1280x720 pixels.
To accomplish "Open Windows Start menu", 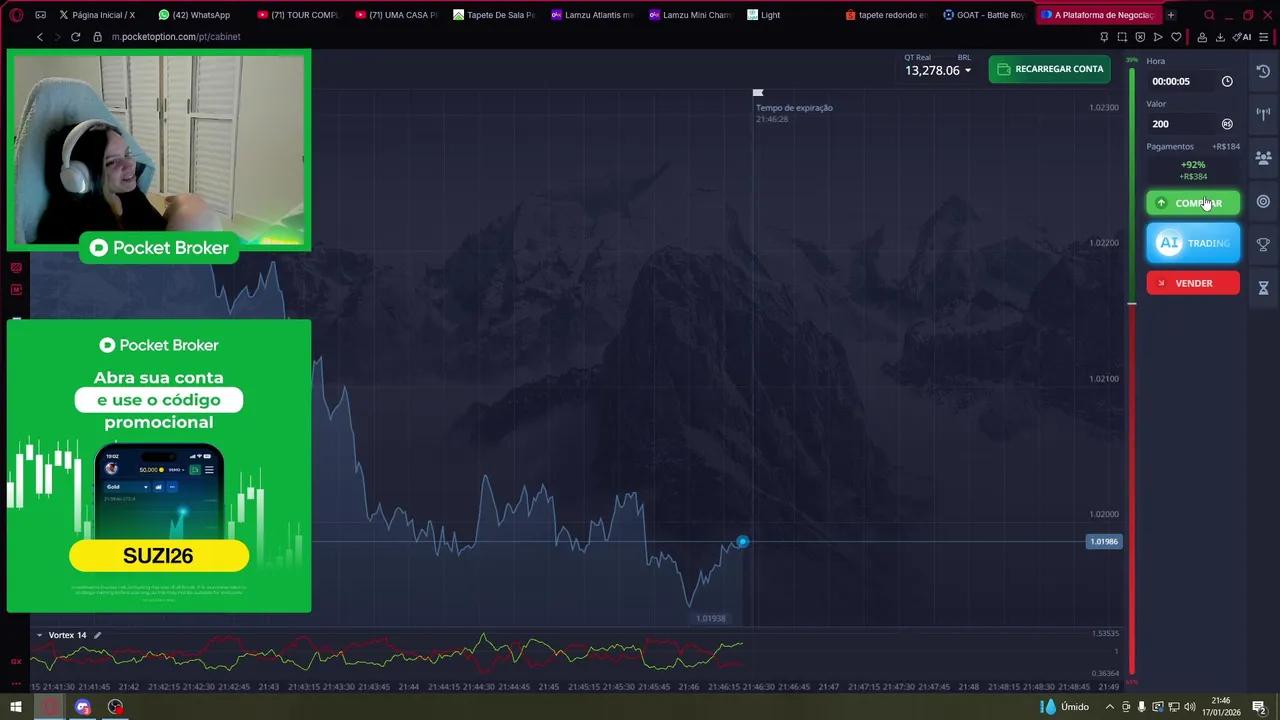I will tap(16, 707).
